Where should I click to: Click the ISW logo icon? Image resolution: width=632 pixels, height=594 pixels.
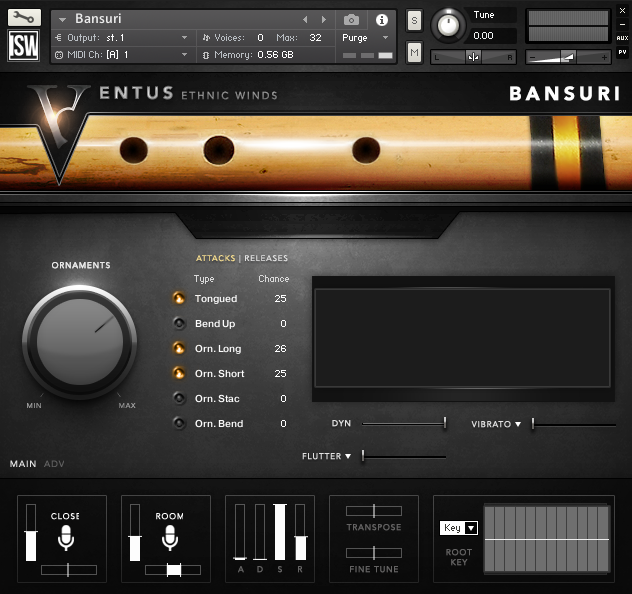[x=23, y=47]
